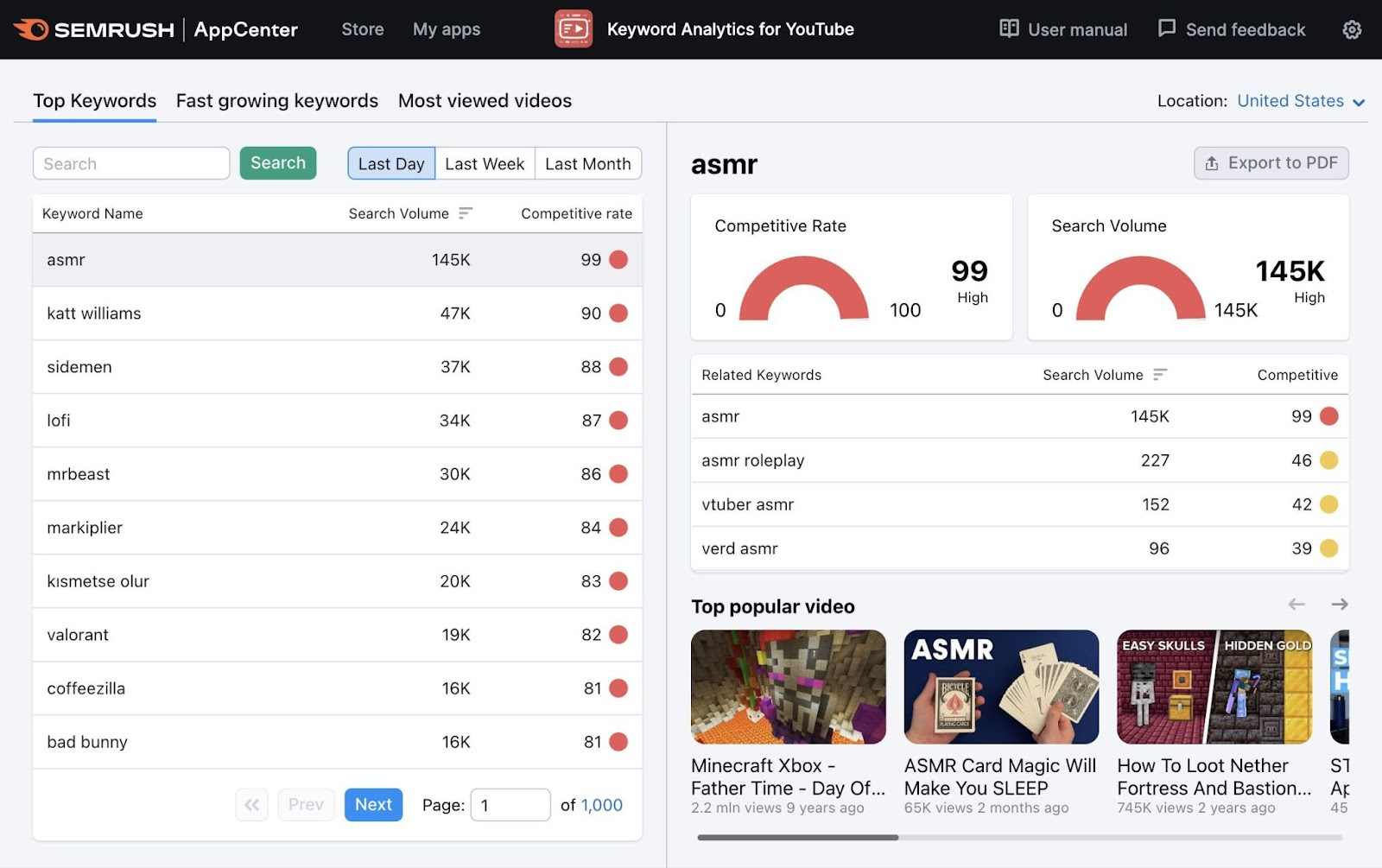The image size is (1382, 868).
Task: Click the asmr roleplay related keyword
Action: [x=752, y=460]
